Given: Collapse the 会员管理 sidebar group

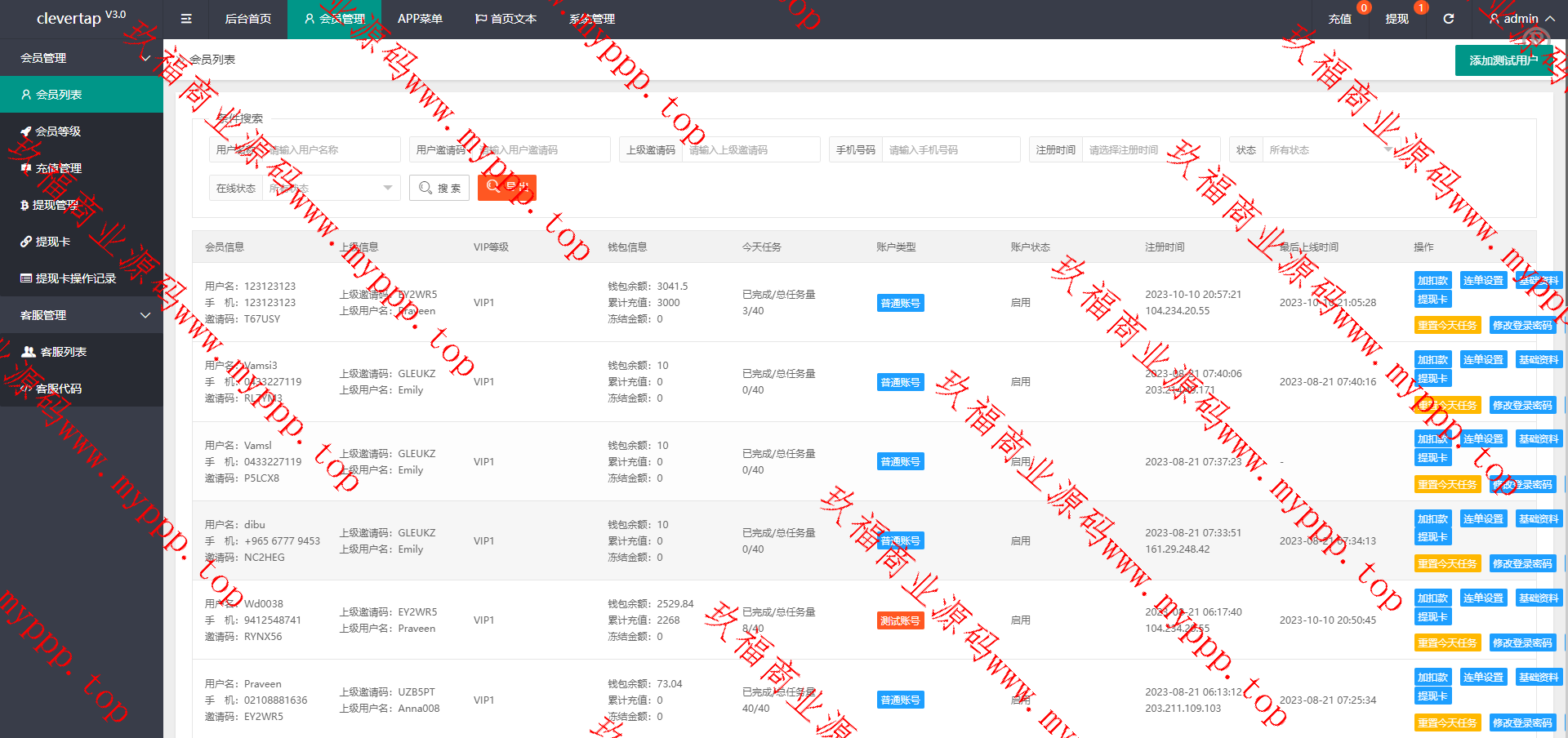Looking at the screenshot, I should point(82,58).
